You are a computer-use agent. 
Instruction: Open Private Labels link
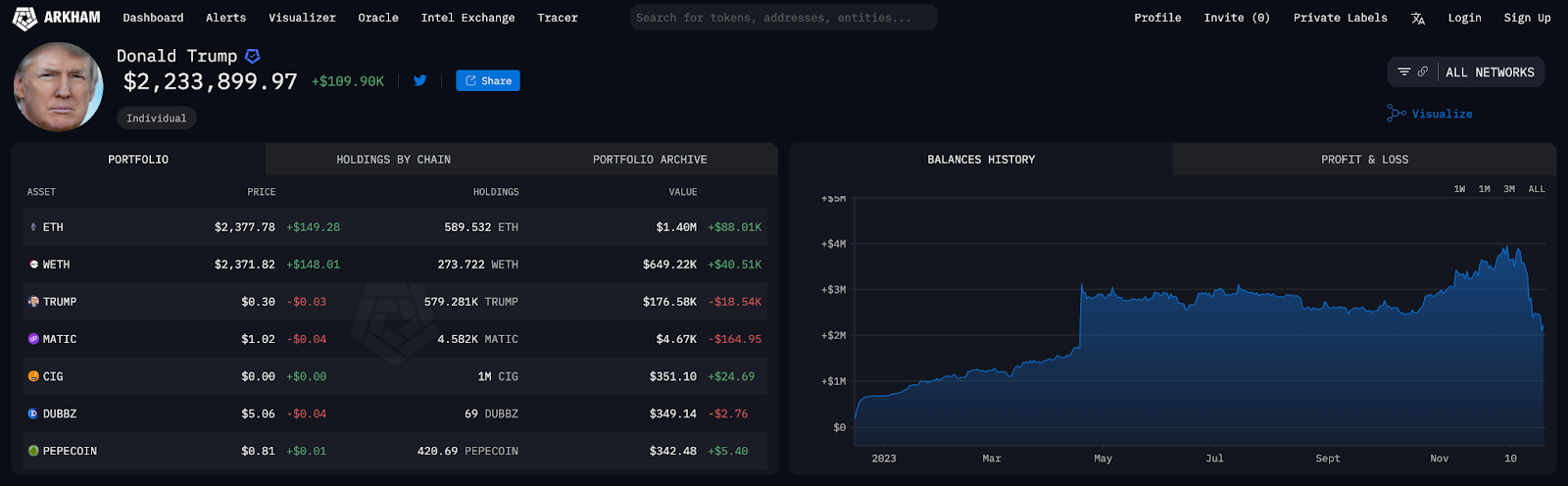(x=1340, y=18)
